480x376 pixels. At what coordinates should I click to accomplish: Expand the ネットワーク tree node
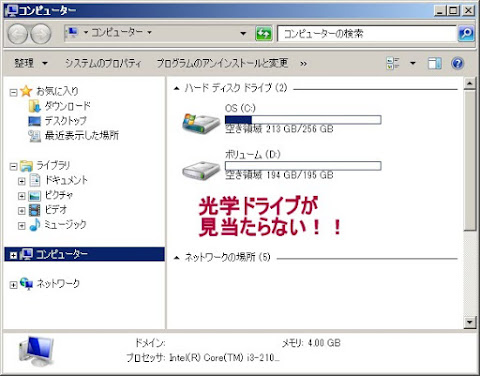tap(13, 285)
